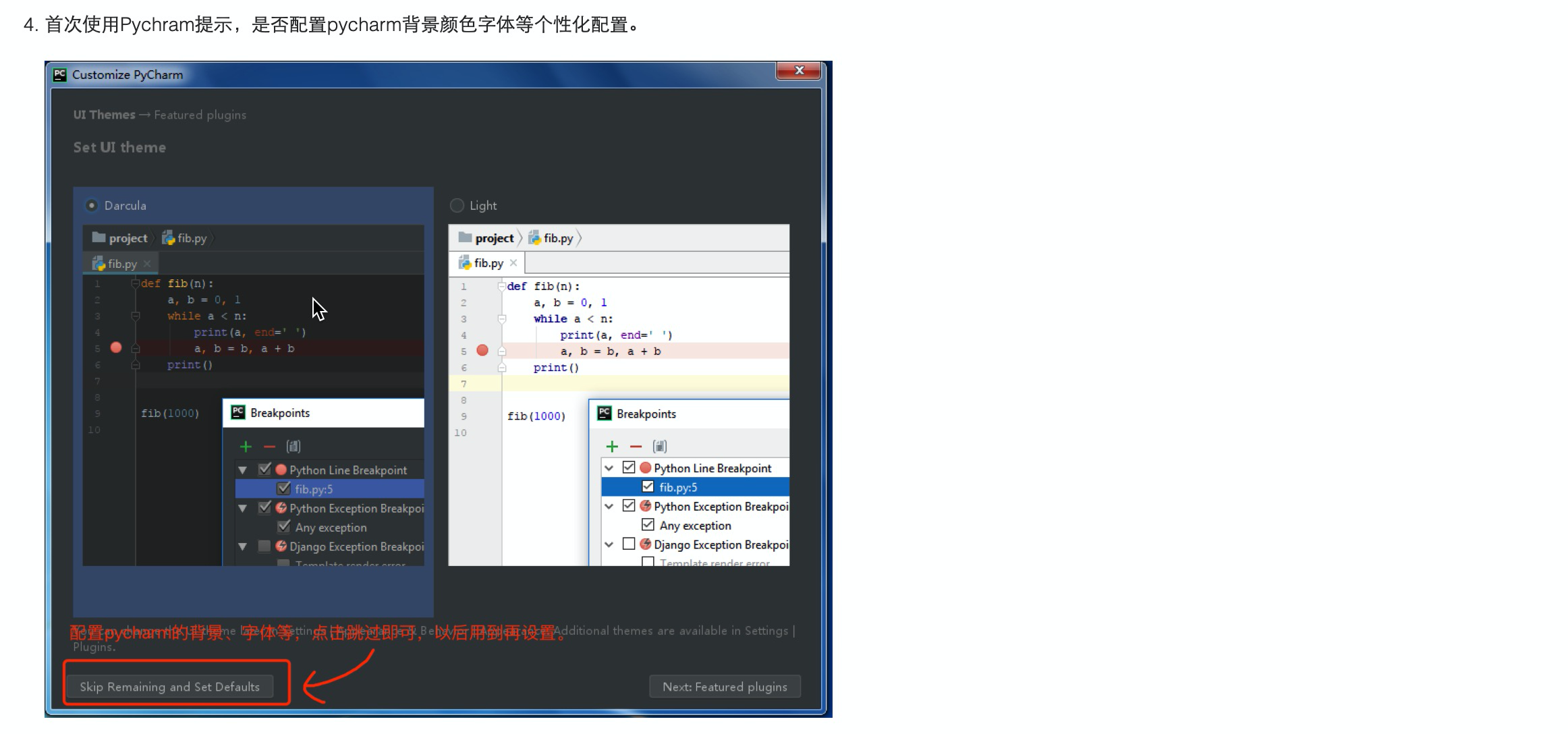Toggle the Django Exception Breakpoint checkbox in Light preview

point(629,544)
